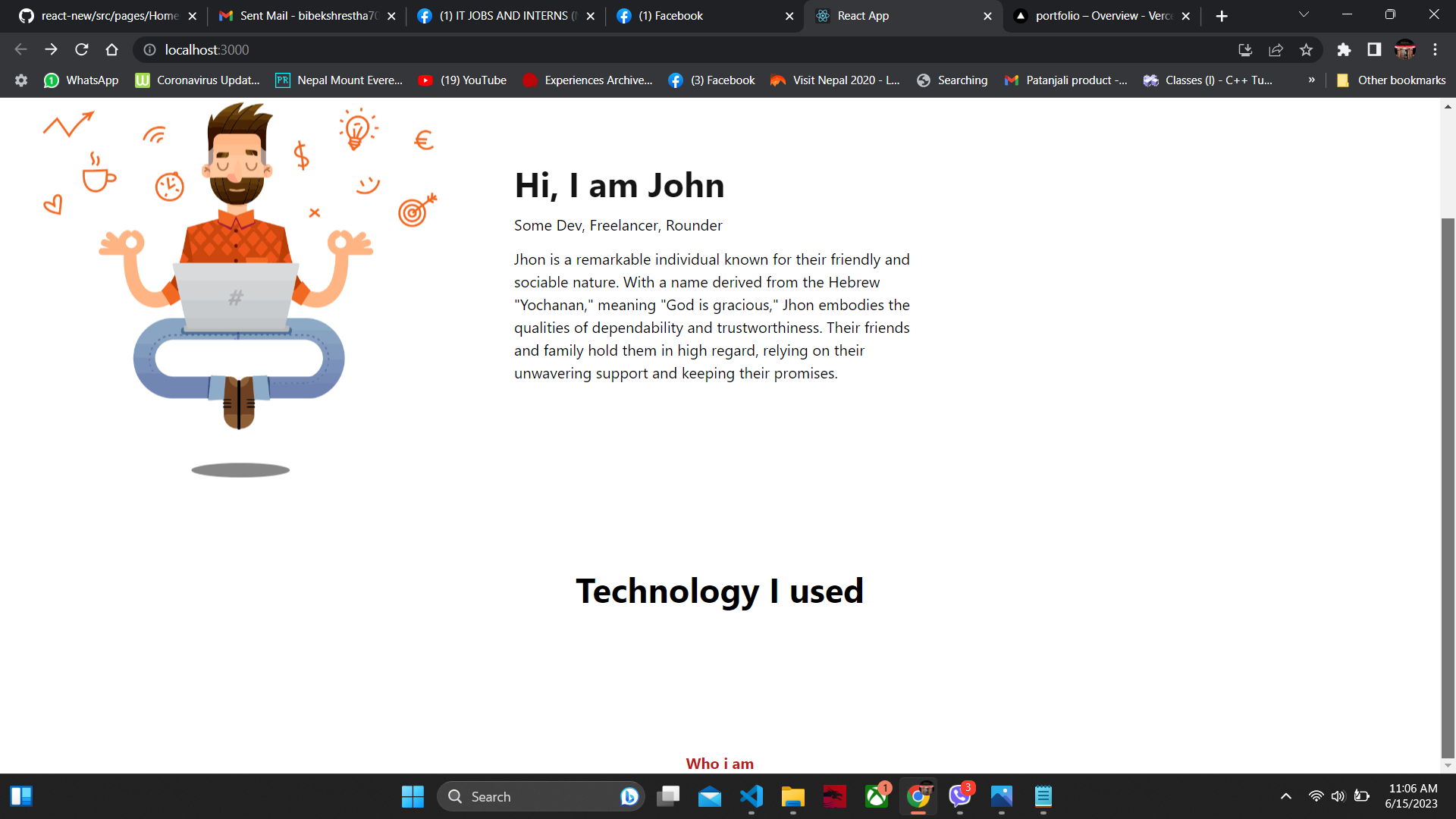This screenshot has width=1456, height=819.
Task: Show hidden system tray icons
Action: pos(1285,796)
